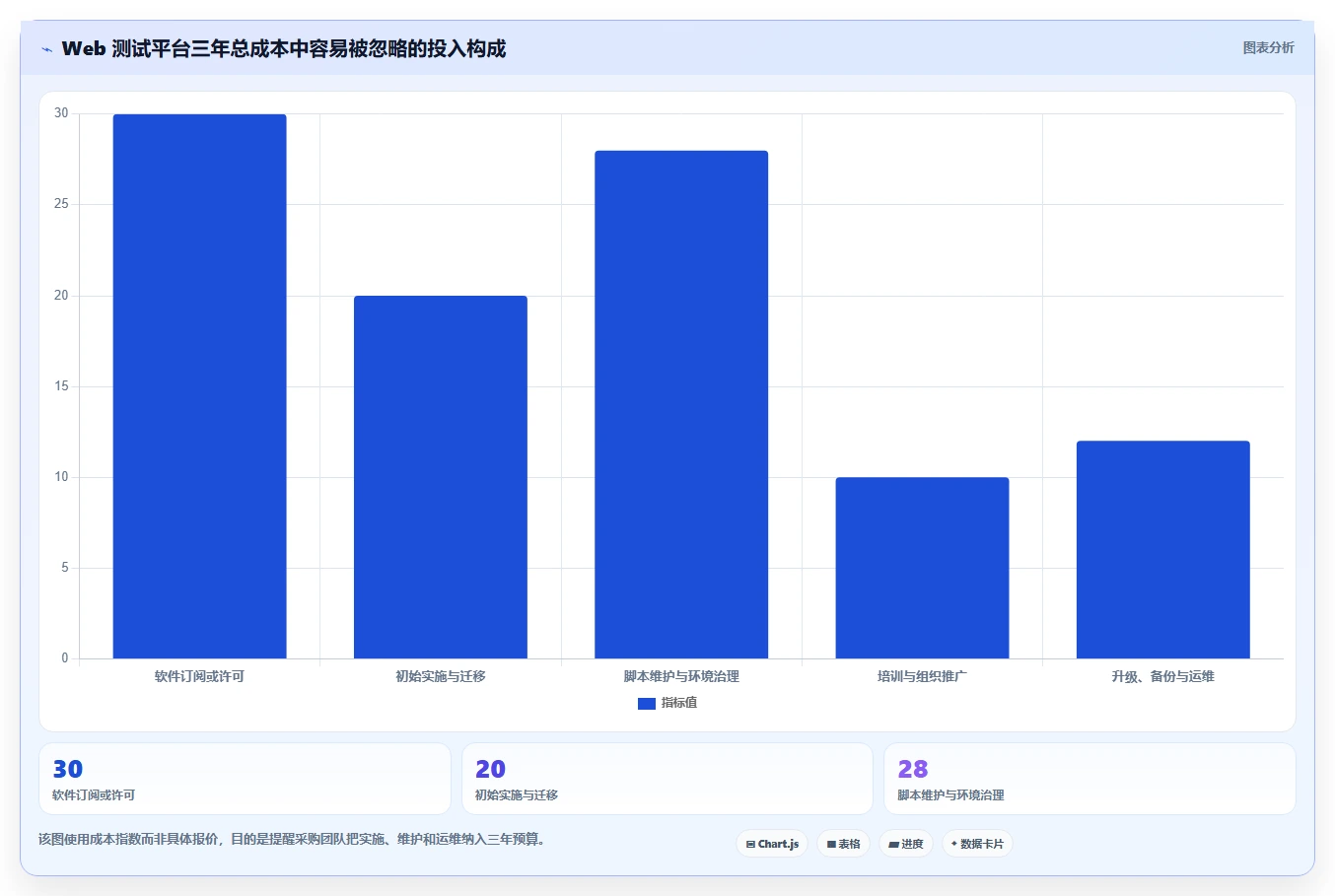1335x896 pixels.
Task: Click the 升级、备份与运维 bar in the chart
Action: pos(1163,550)
